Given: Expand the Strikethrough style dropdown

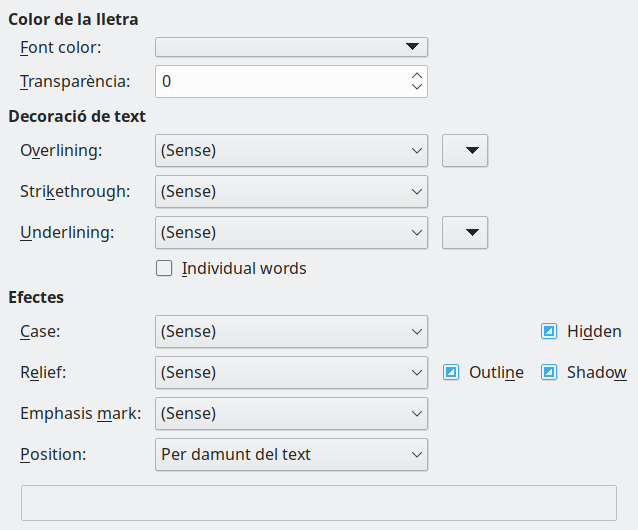Looking at the screenshot, I should (291, 191).
